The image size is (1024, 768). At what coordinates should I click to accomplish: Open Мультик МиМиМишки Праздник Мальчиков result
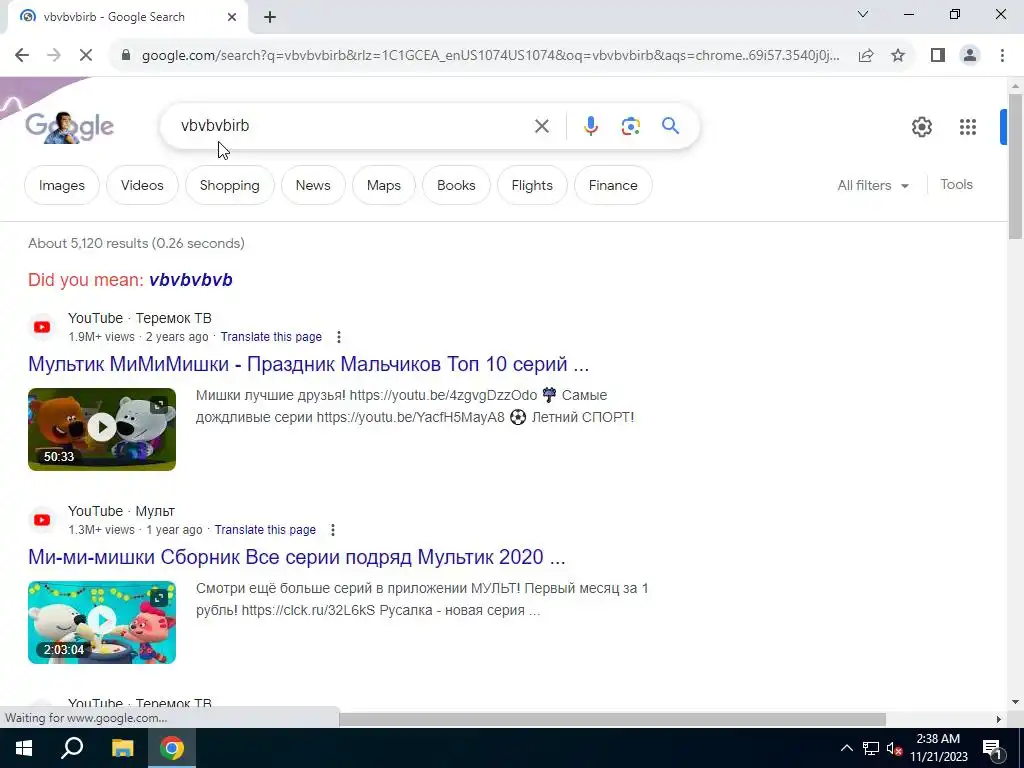(x=308, y=364)
